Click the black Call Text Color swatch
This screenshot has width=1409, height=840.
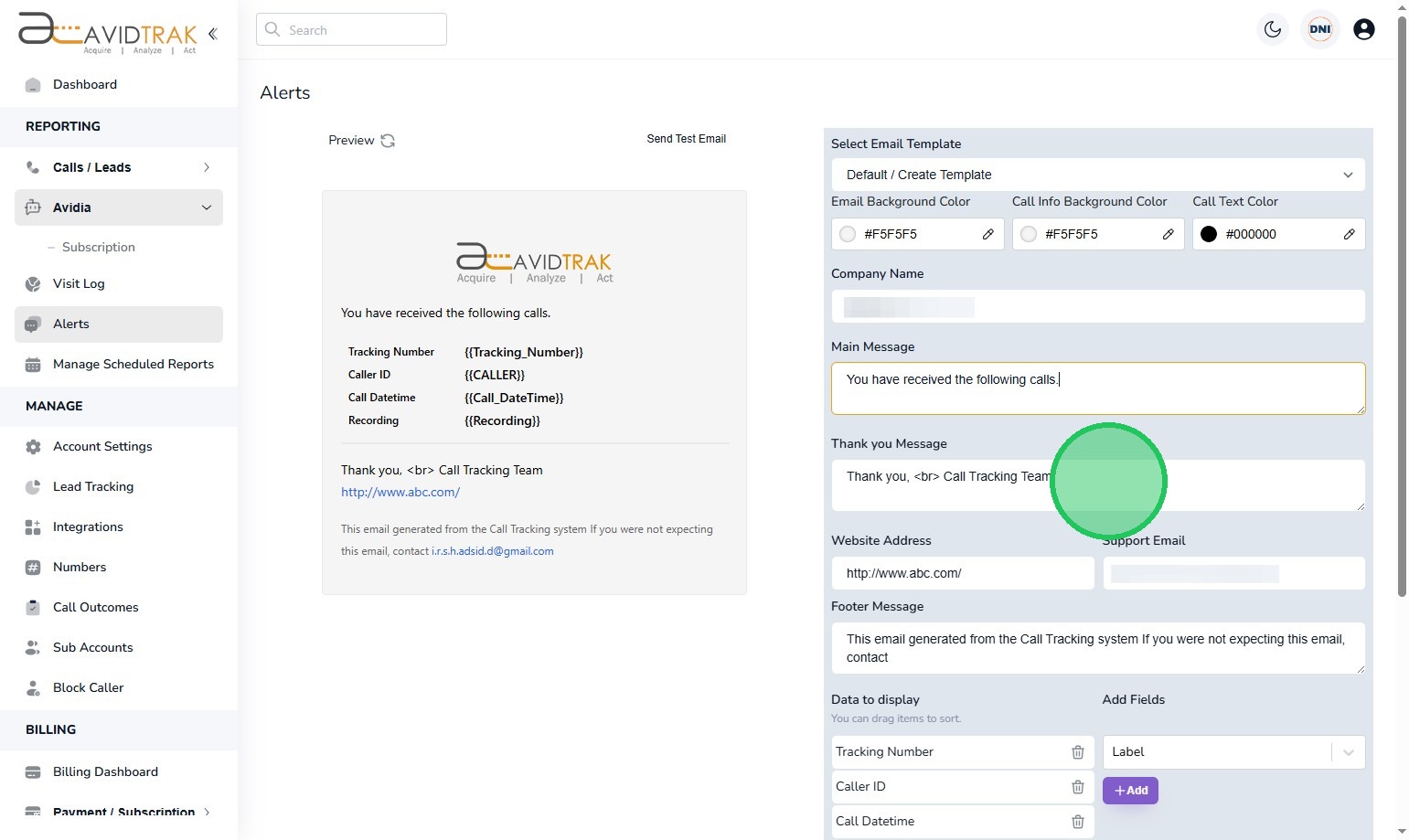click(x=1208, y=234)
